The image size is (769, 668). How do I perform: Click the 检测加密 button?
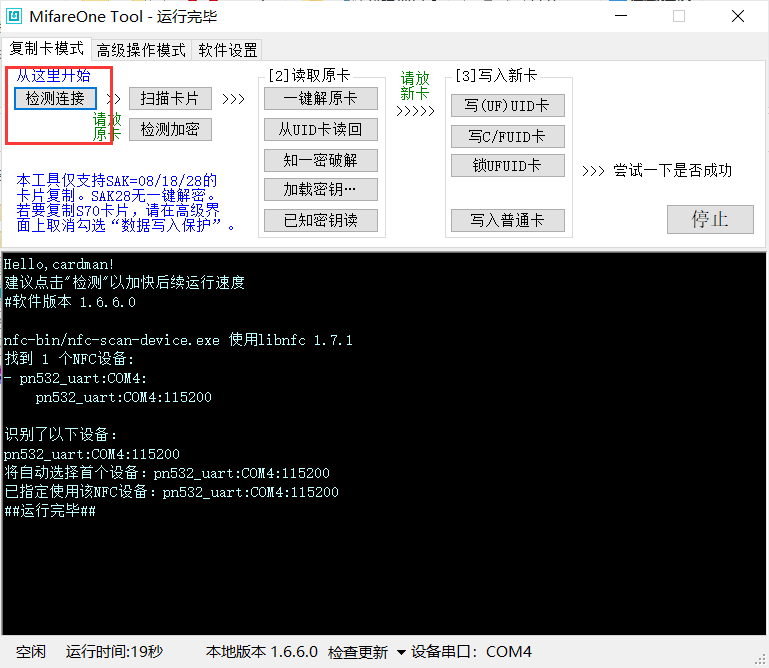coord(170,129)
